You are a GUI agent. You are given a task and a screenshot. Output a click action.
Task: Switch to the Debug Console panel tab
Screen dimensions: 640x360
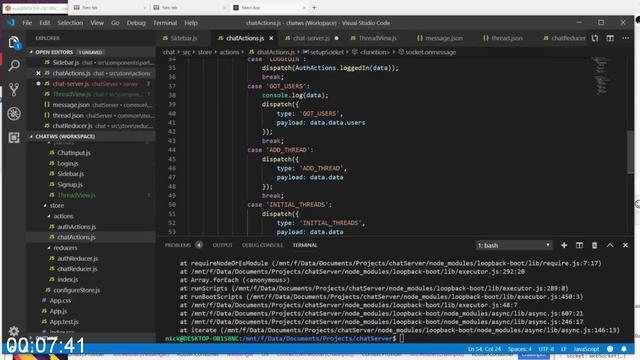click(262, 245)
